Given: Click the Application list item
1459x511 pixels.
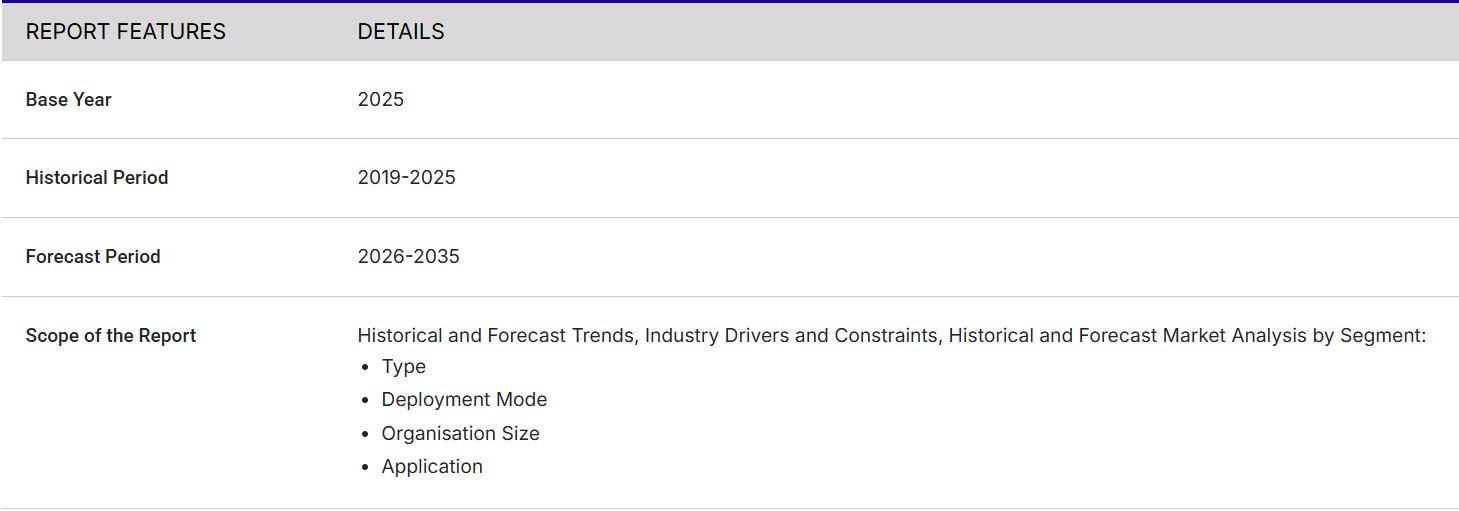Looking at the screenshot, I should tap(432, 467).
